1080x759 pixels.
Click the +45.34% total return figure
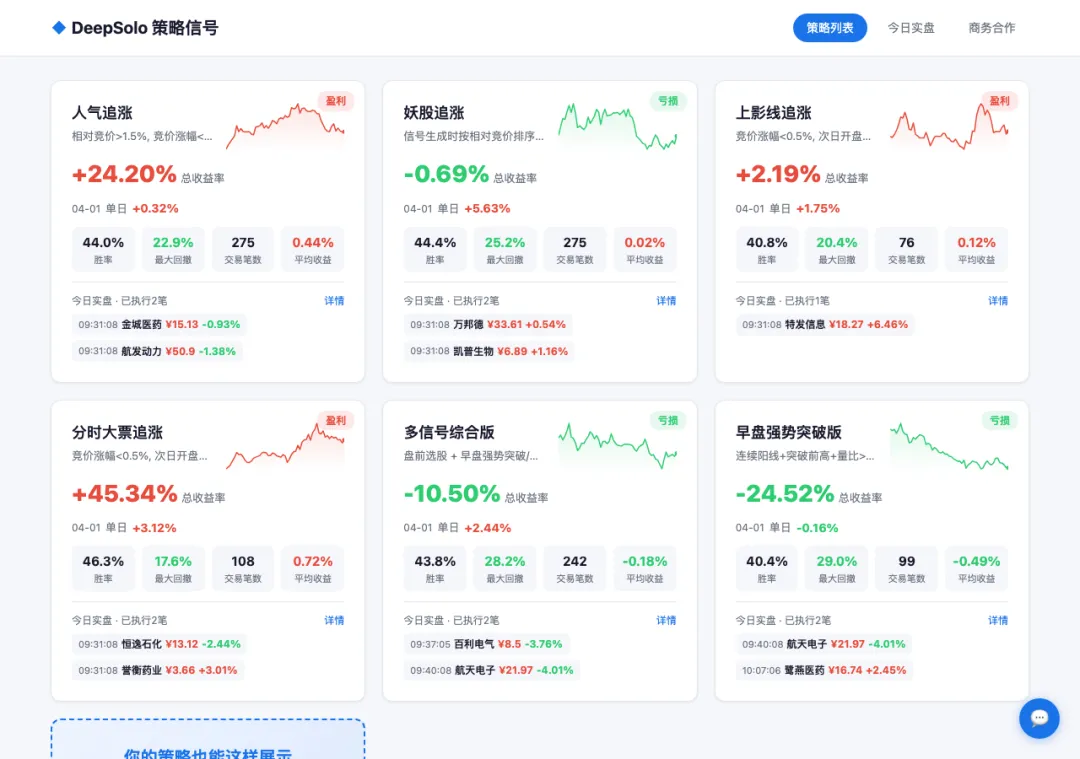125,493
